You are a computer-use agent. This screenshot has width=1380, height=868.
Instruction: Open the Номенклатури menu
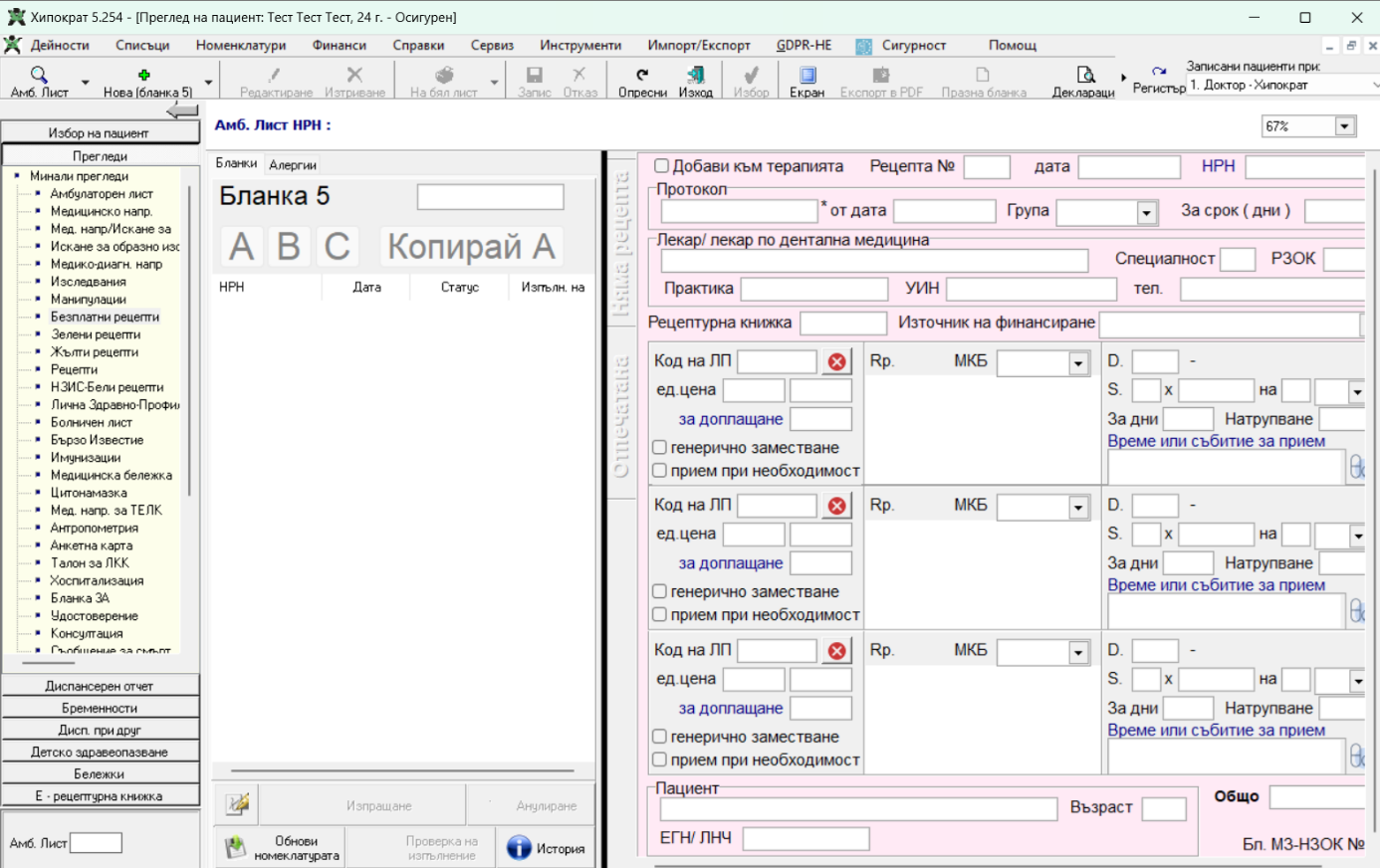pyautogui.click(x=241, y=46)
